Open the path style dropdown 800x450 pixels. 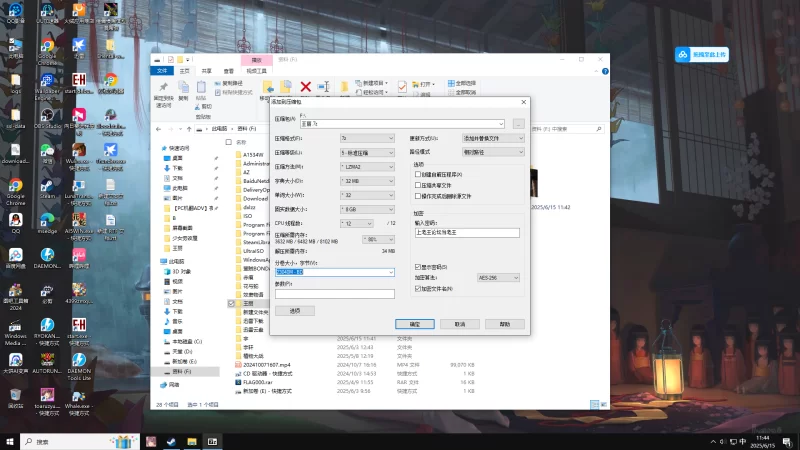pyautogui.click(x=493, y=152)
